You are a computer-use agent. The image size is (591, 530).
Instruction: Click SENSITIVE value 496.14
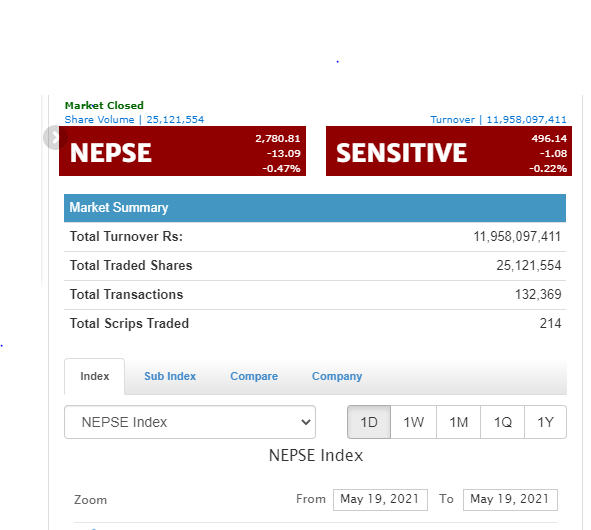[x=549, y=138]
